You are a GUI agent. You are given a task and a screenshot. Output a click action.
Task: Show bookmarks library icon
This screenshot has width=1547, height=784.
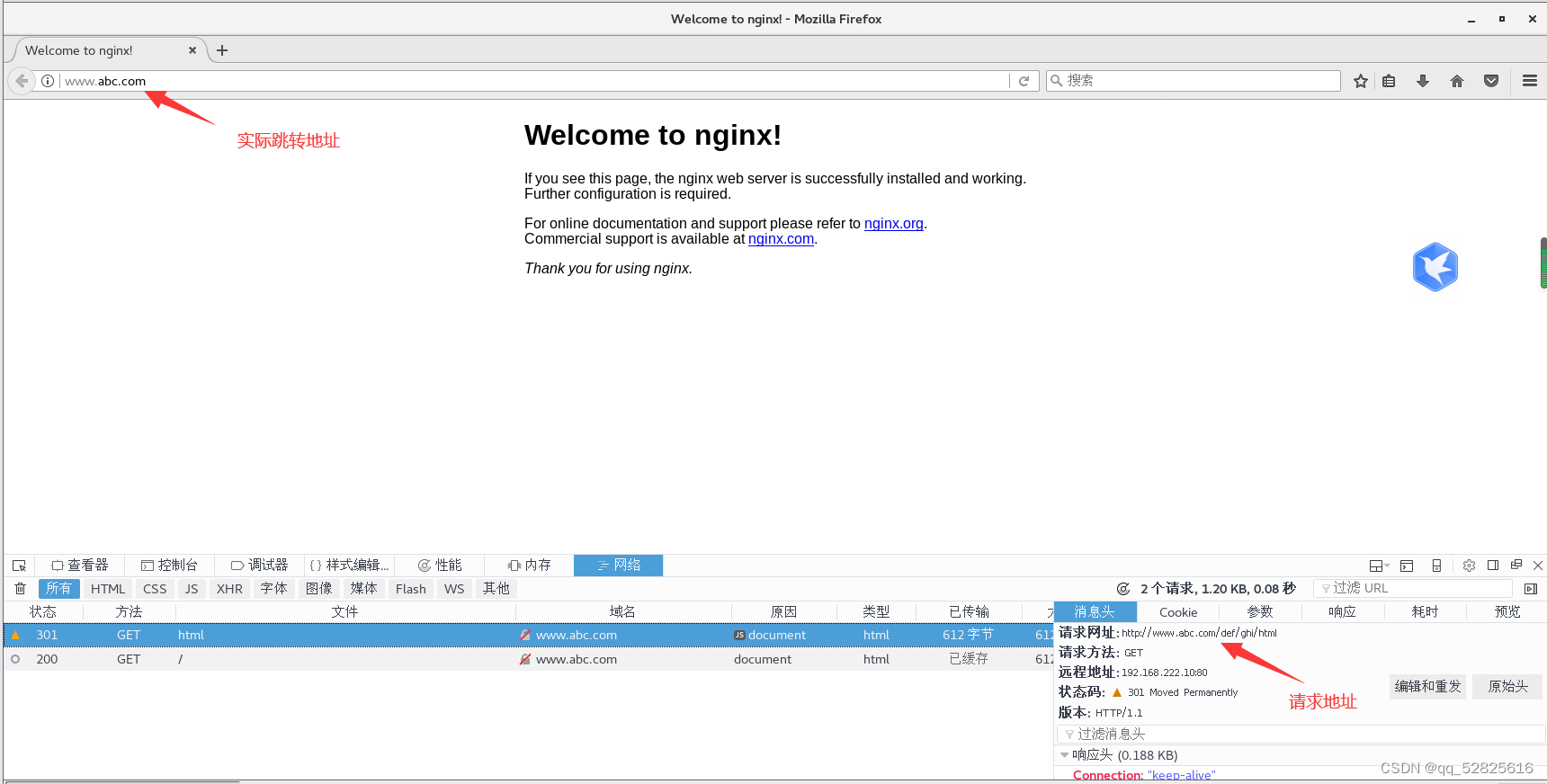click(1390, 81)
